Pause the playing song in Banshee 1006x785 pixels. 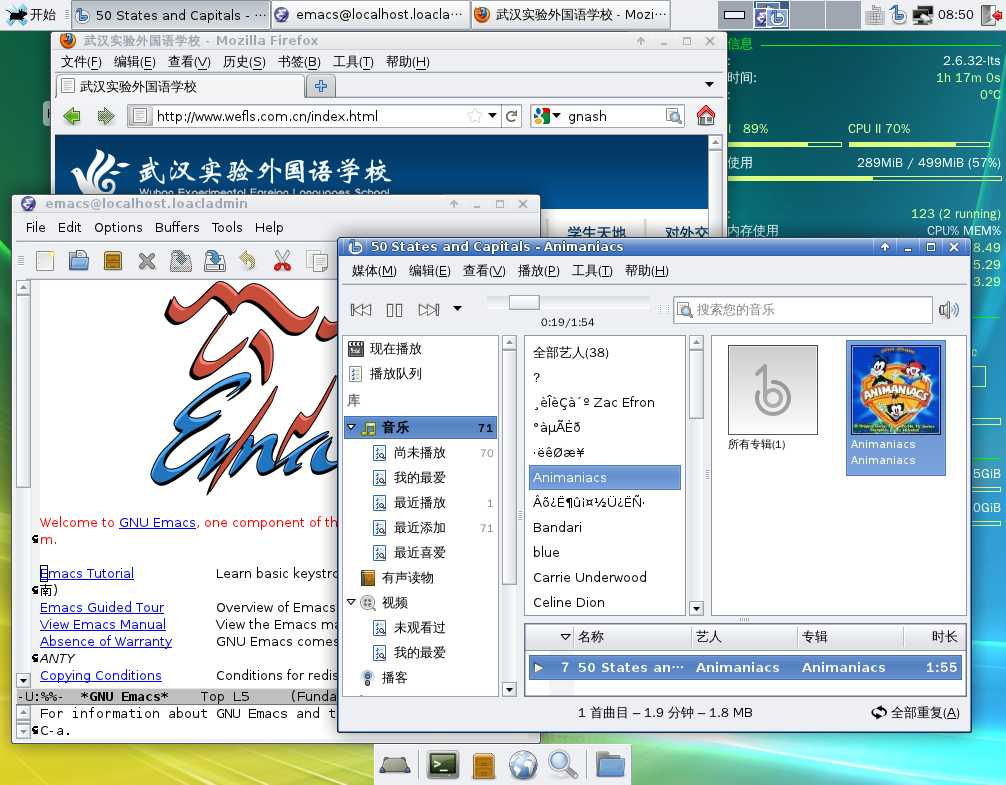(395, 310)
